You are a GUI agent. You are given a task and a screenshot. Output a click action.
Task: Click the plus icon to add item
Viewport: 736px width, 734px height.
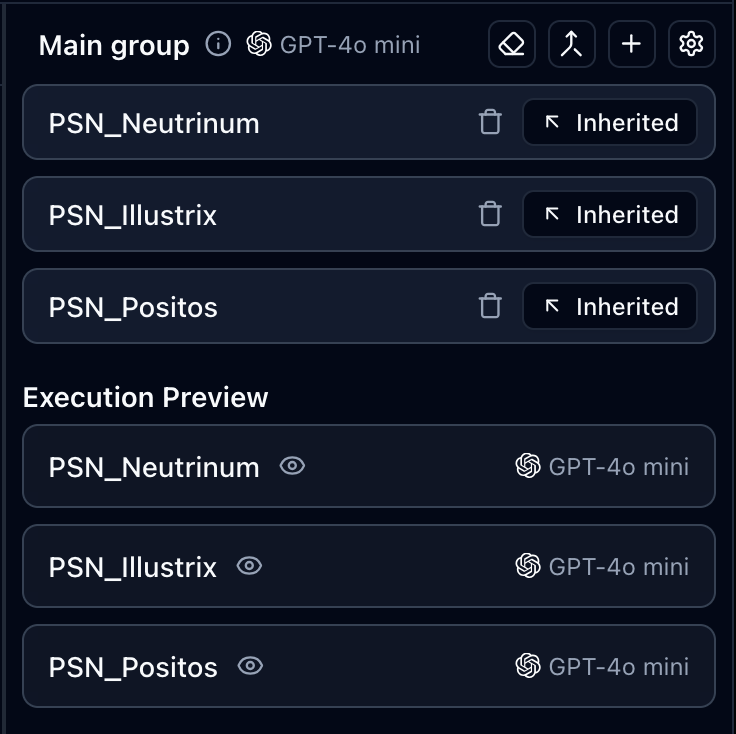point(632,45)
